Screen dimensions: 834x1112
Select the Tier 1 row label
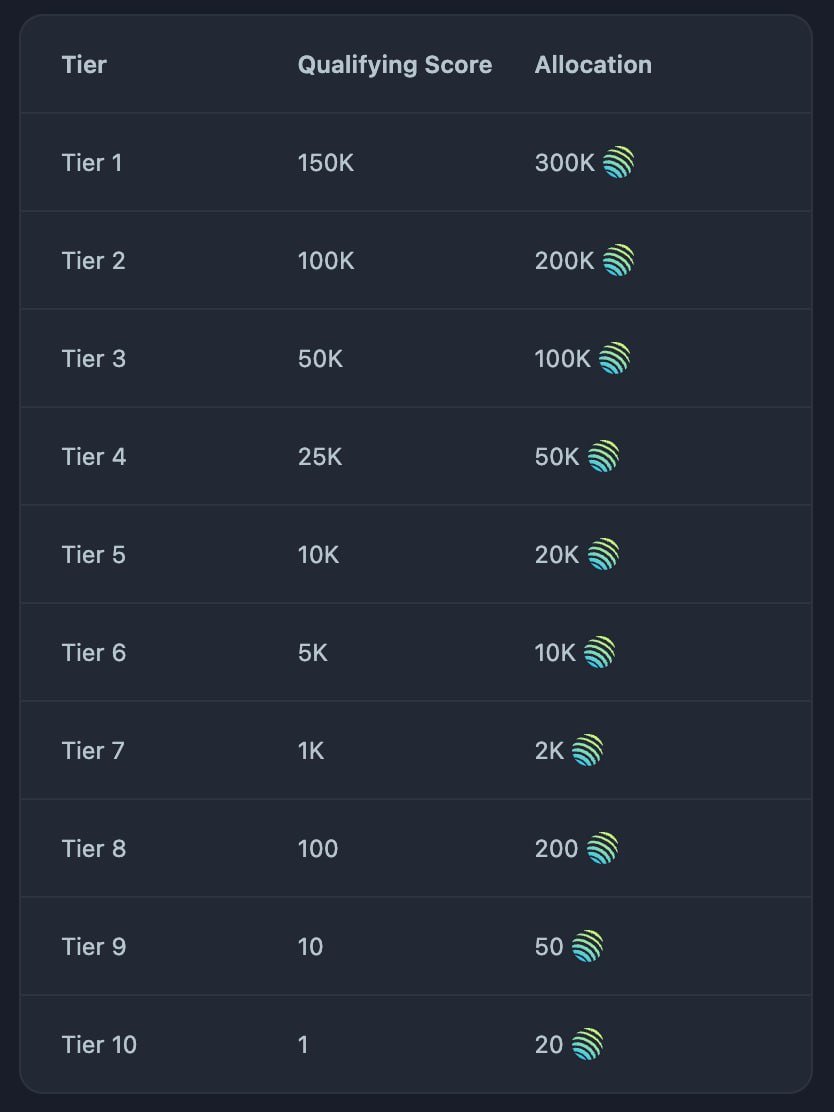(92, 162)
